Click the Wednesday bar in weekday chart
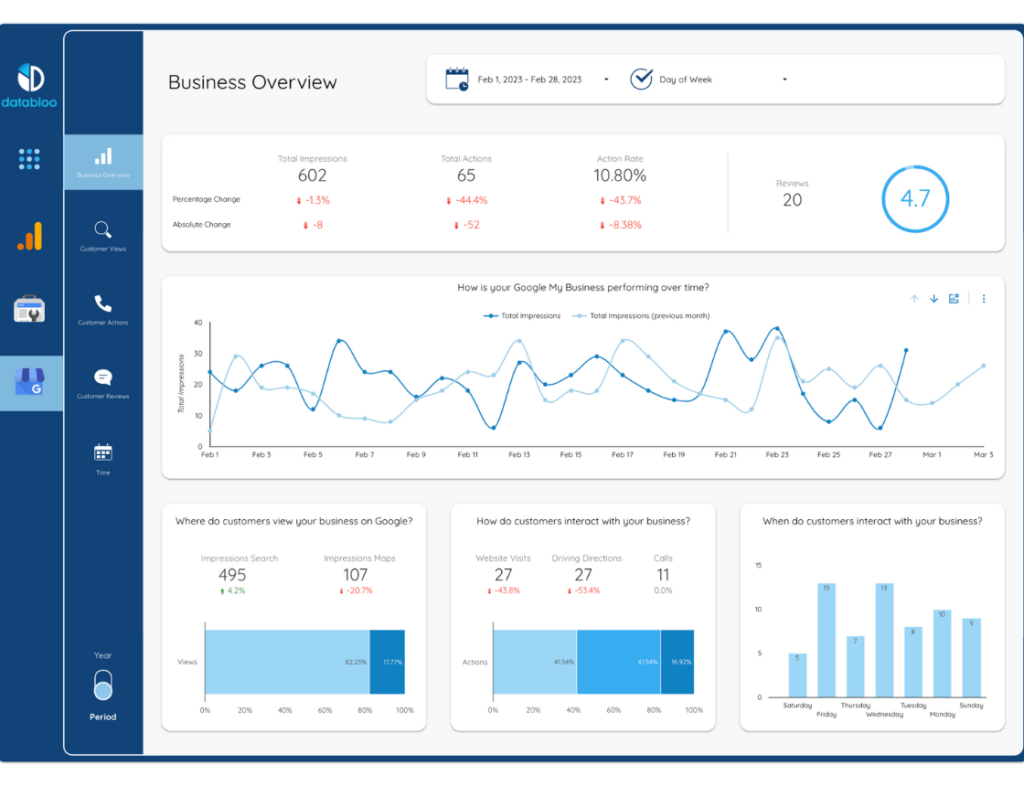1024x786 pixels. [x=884, y=640]
